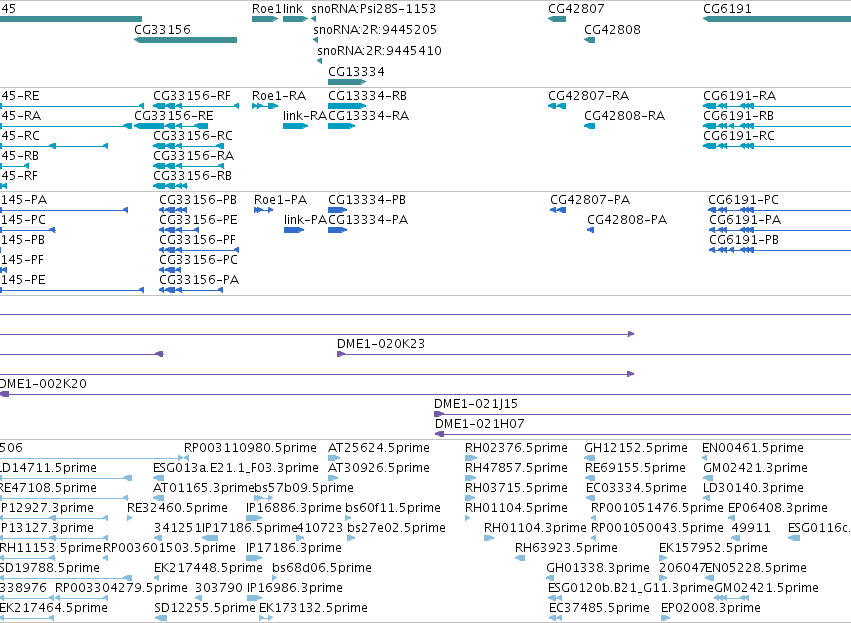851x623 pixels.
Task: Click protein CG33156-PB label
Action: coord(198,200)
